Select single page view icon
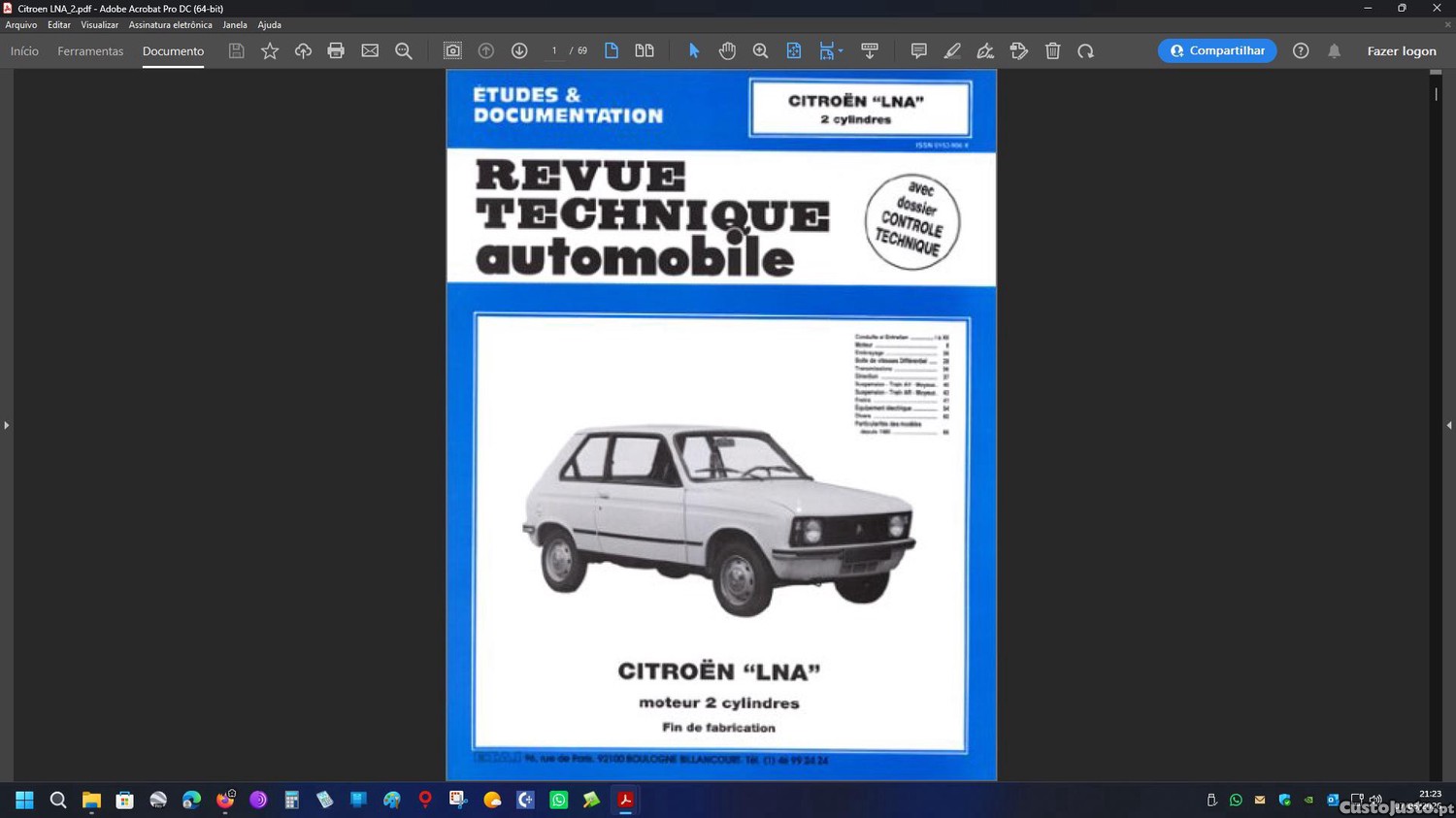The image size is (1456, 818). pos(612,50)
